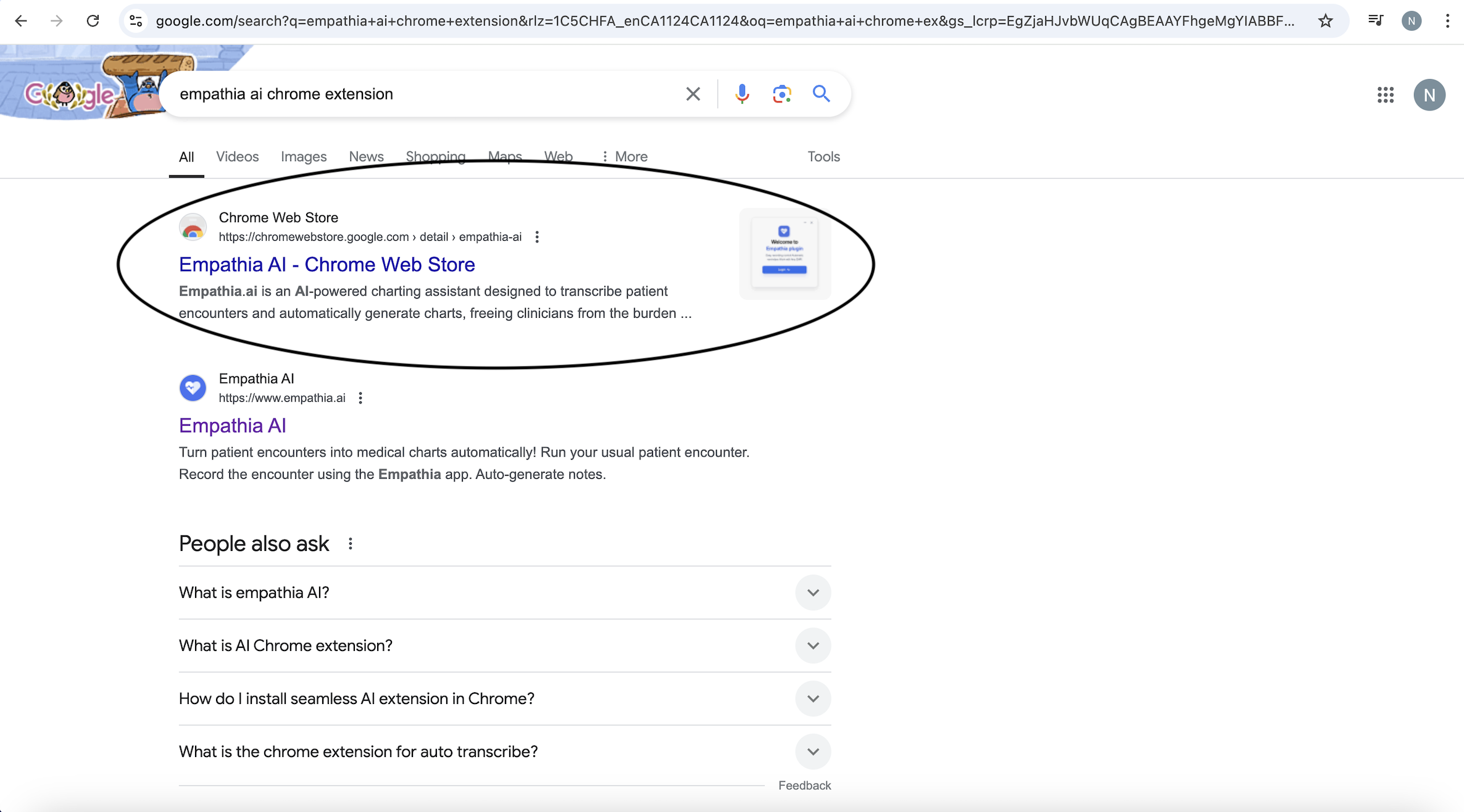The width and height of the screenshot is (1464, 812).
Task: Switch to the Videos tab
Action: 237,157
